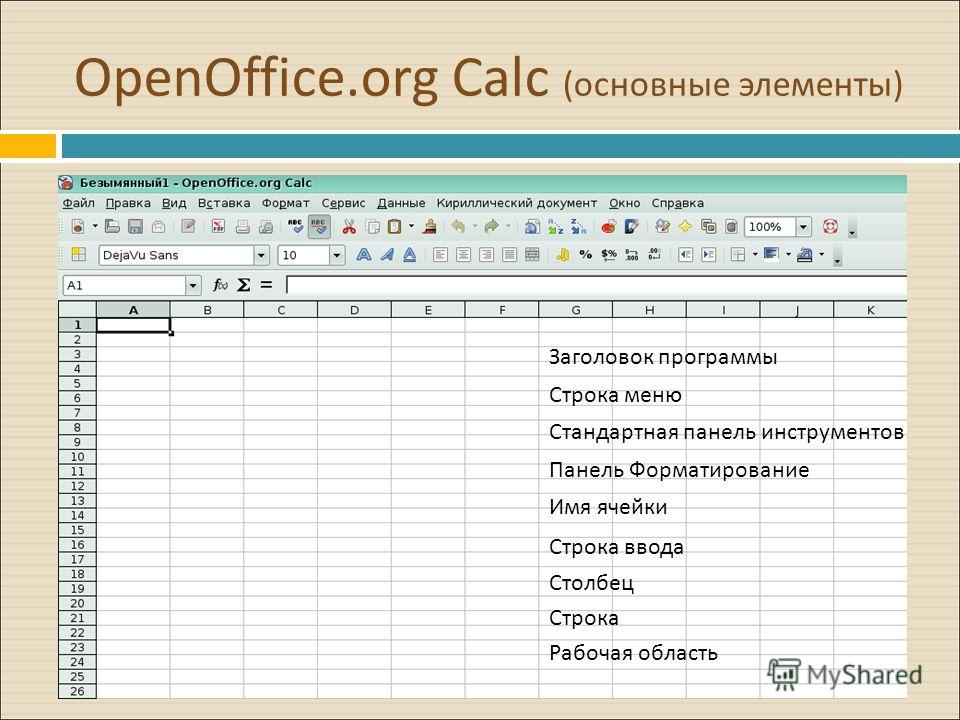Click the Cut scissors icon

click(x=349, y=227)
